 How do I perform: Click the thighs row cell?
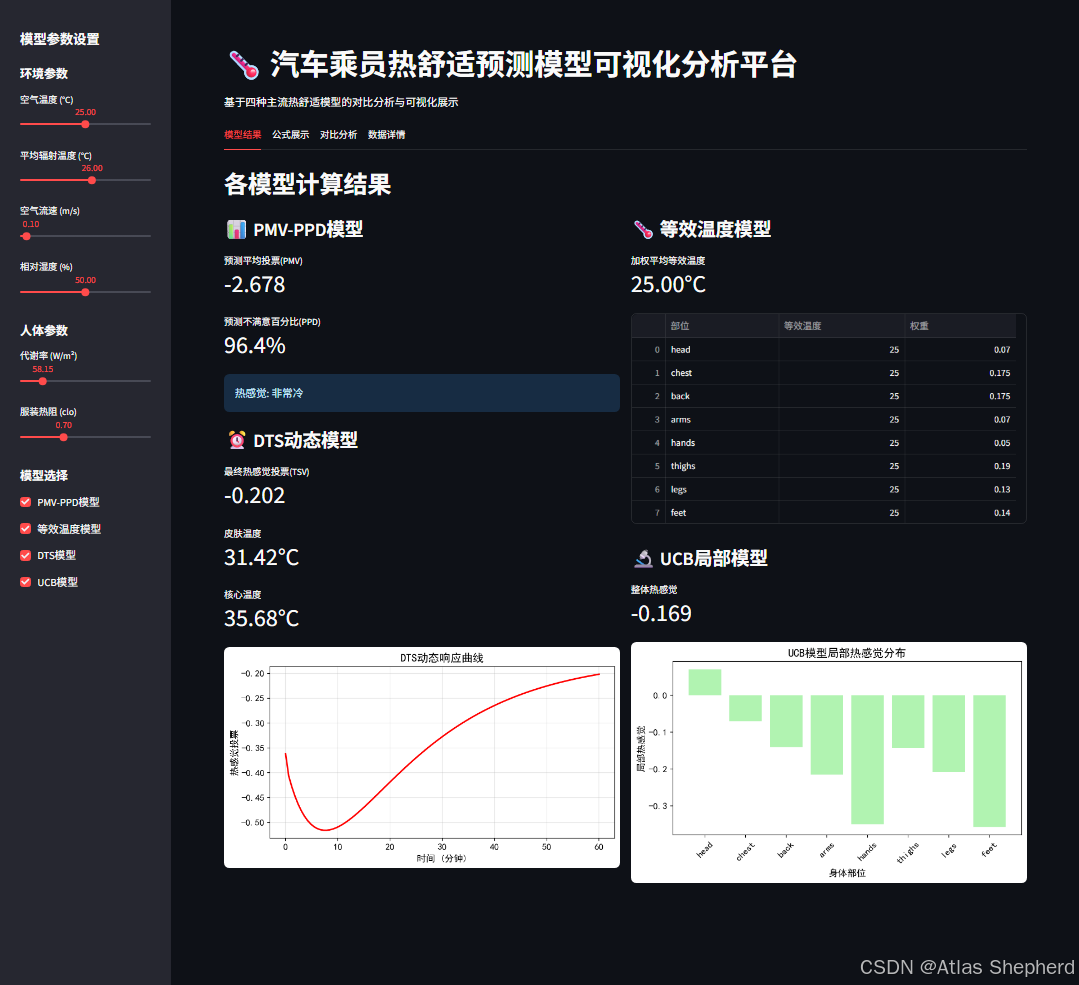(x=721, y=466)
